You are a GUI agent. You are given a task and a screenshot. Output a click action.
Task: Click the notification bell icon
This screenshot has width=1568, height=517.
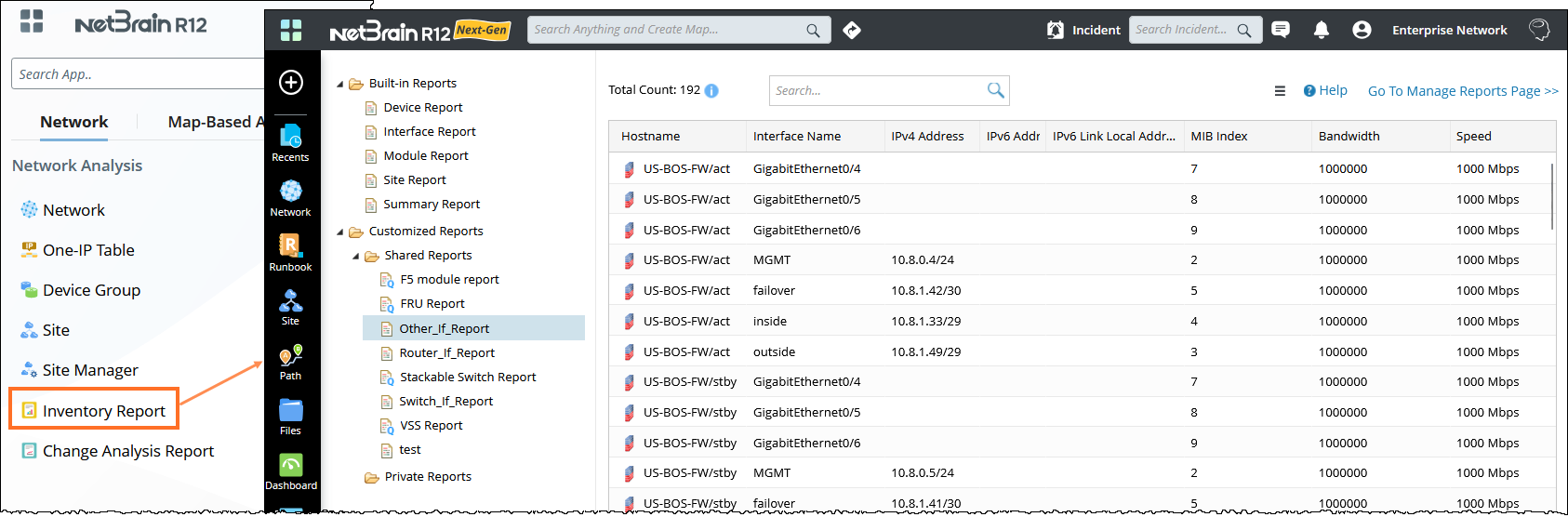click(x=1321, y=30)
